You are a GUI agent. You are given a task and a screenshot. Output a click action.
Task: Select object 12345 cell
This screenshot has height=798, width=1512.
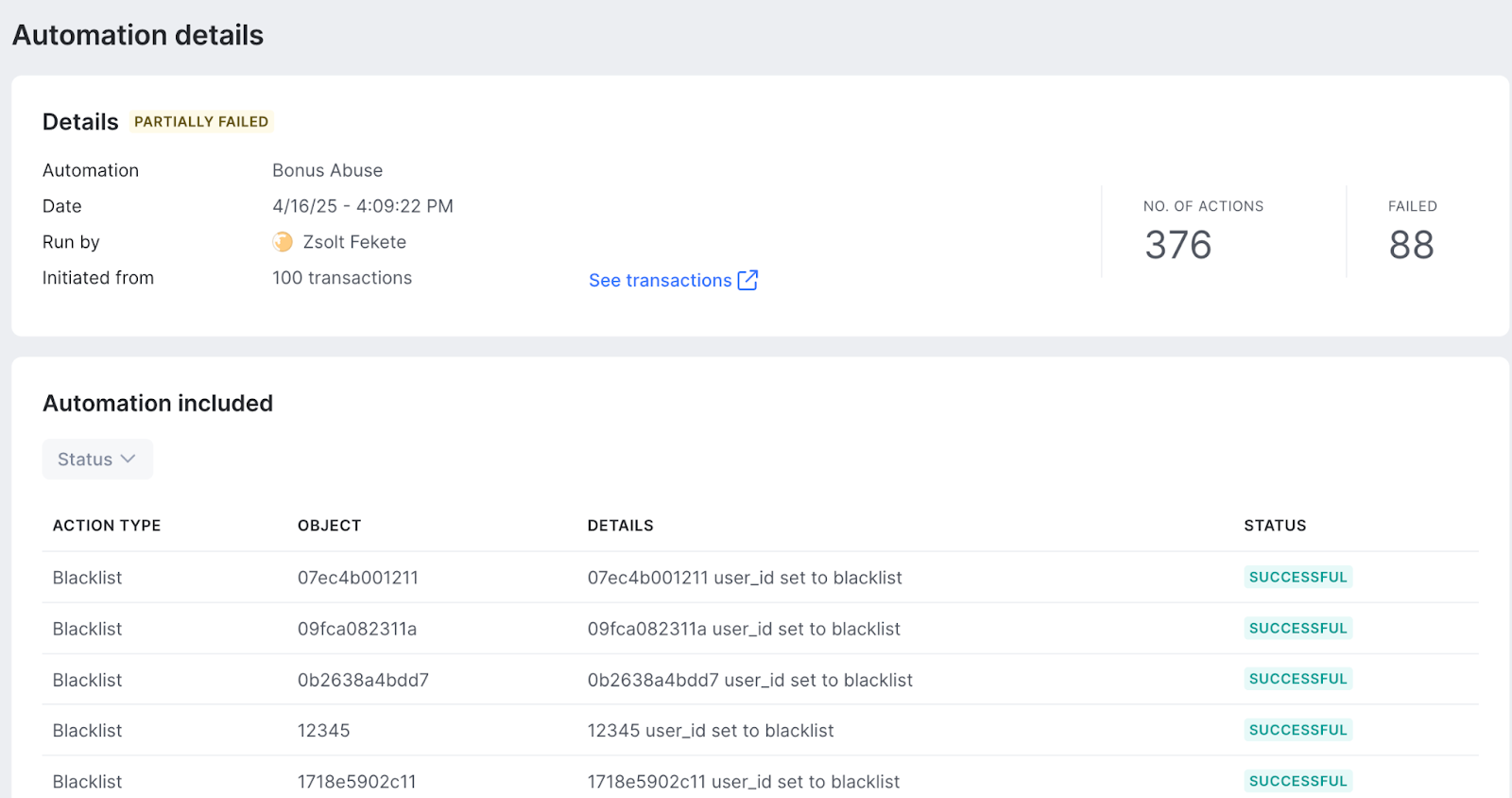(324, 731)
